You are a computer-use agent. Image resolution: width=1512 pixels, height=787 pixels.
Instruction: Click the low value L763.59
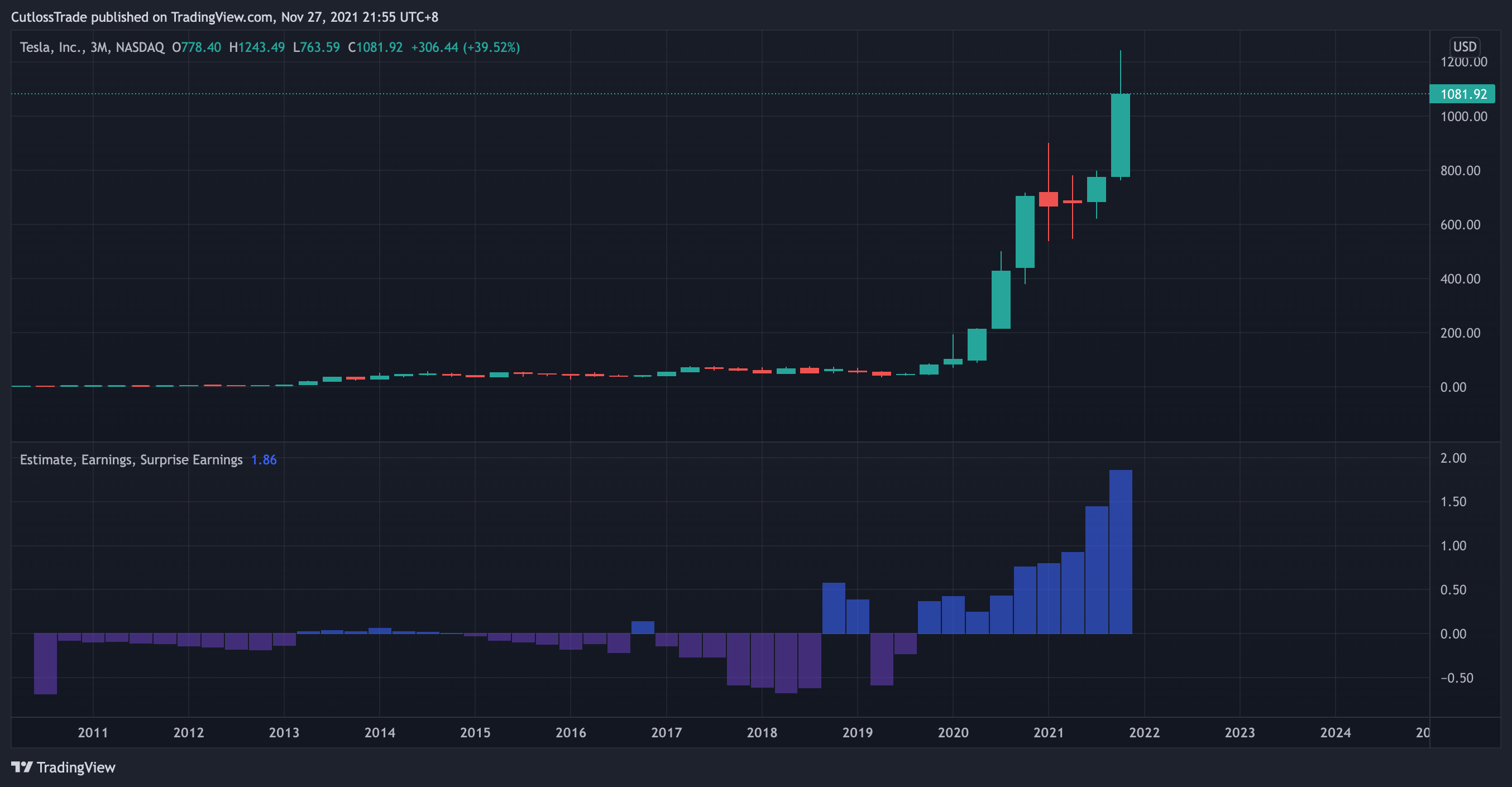tap(317, 47)
